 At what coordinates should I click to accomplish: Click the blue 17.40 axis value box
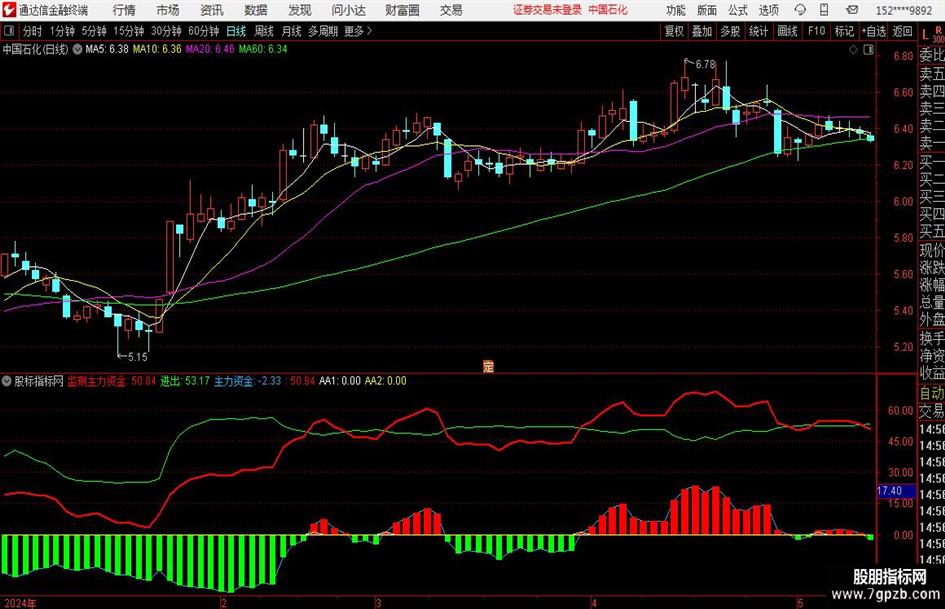click(897, 491)
